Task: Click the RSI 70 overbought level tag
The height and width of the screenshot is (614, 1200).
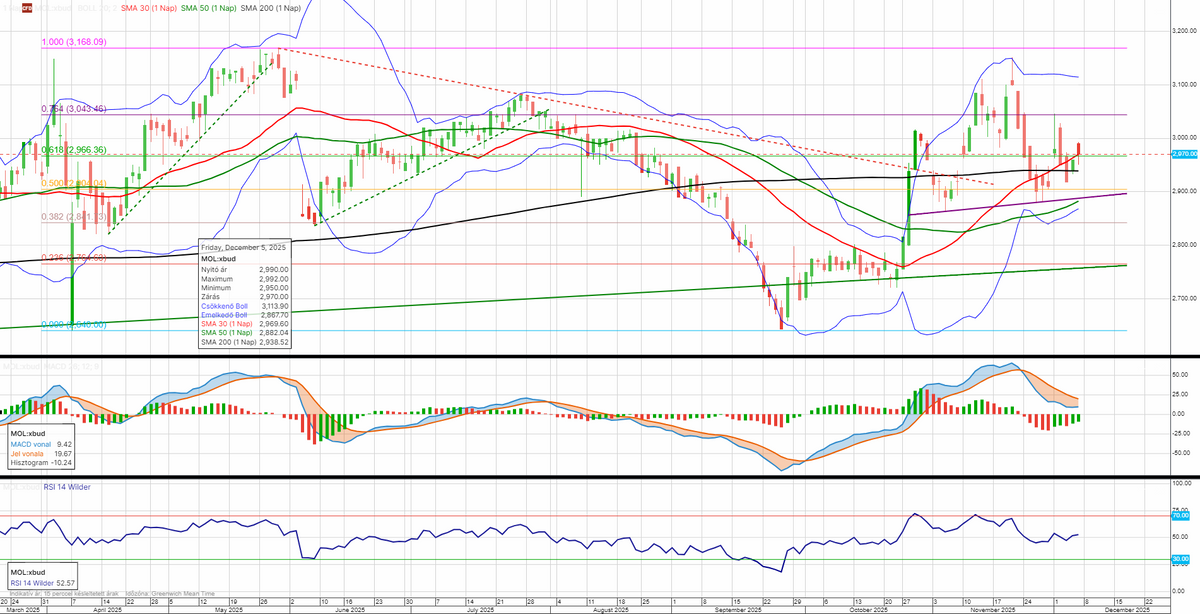Action: 1180,516
